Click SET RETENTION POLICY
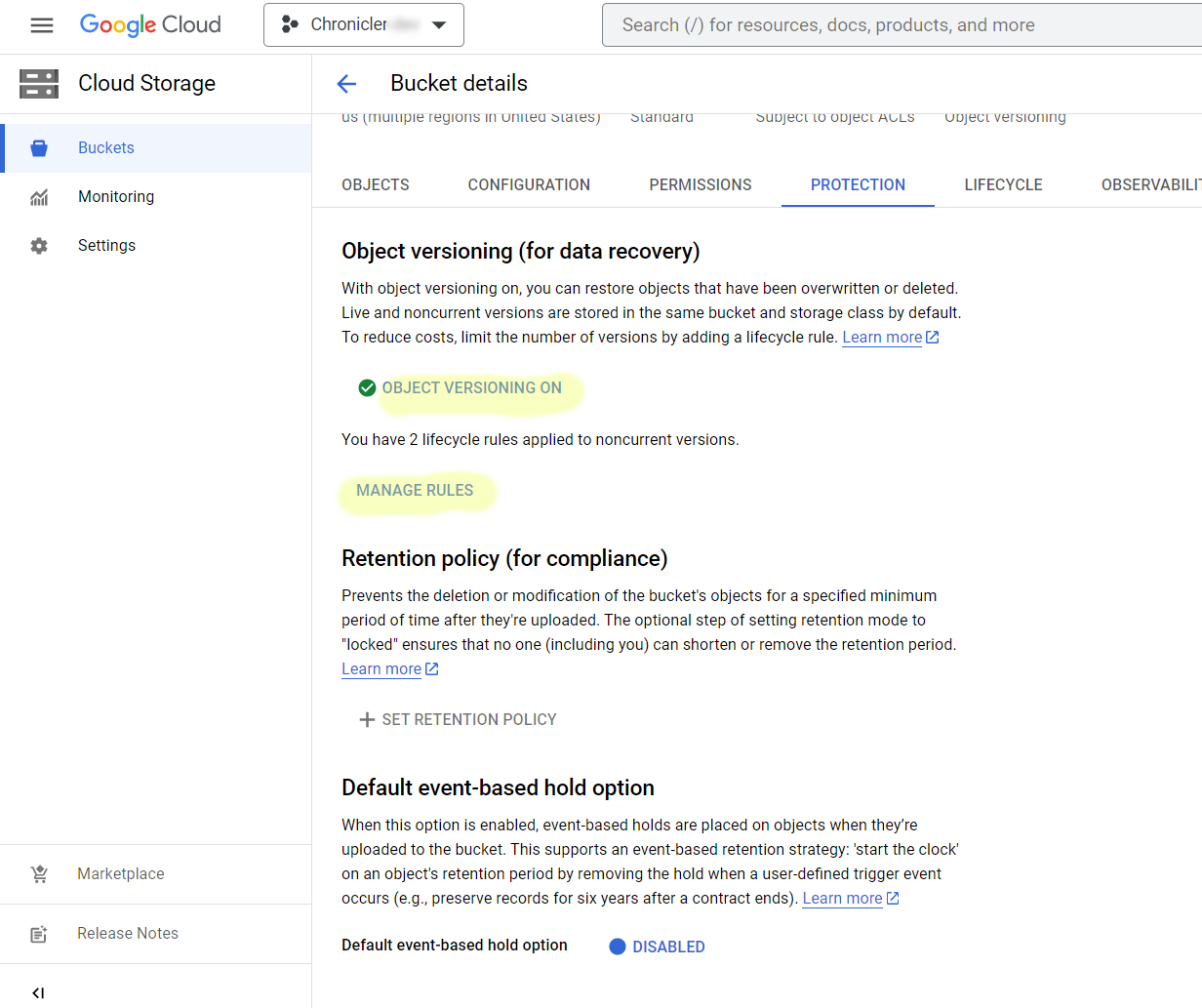This screenshot has height=1008, width=1202. tap(457, 719)
